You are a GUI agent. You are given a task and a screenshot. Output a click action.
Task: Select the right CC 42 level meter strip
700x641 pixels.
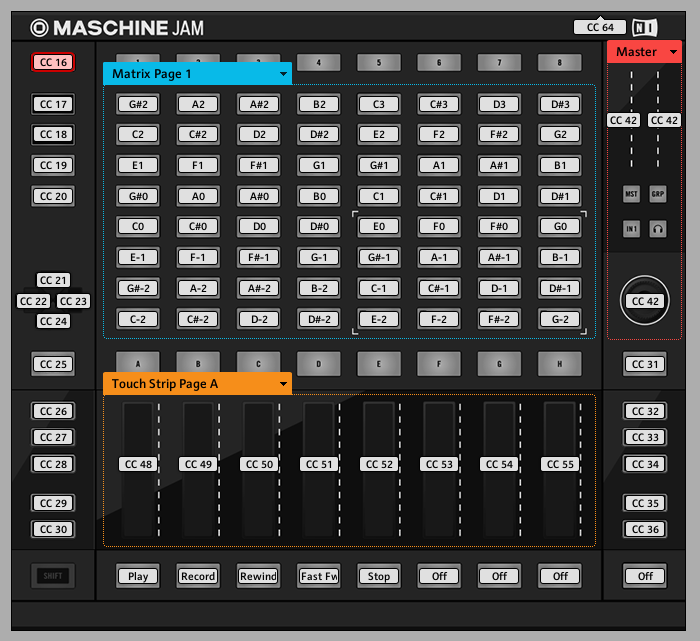pyautogui.click(x=664, y=120)
